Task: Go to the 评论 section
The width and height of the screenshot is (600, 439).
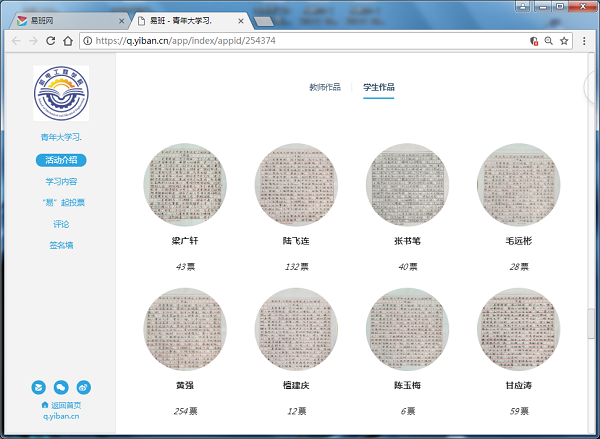Action: tap(61, 224)
